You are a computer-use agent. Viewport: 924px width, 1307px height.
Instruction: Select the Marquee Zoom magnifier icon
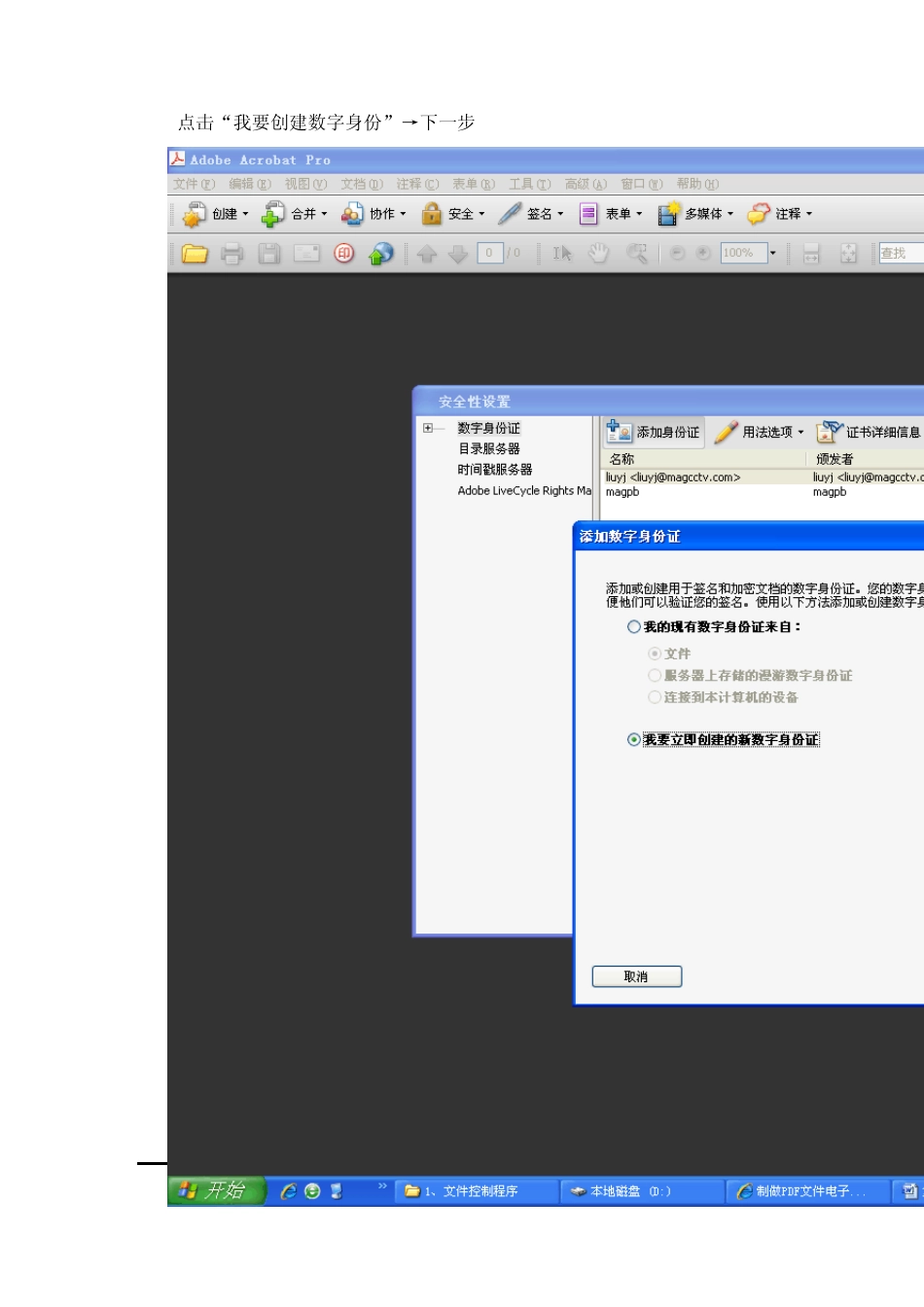(x=637, y=254)
